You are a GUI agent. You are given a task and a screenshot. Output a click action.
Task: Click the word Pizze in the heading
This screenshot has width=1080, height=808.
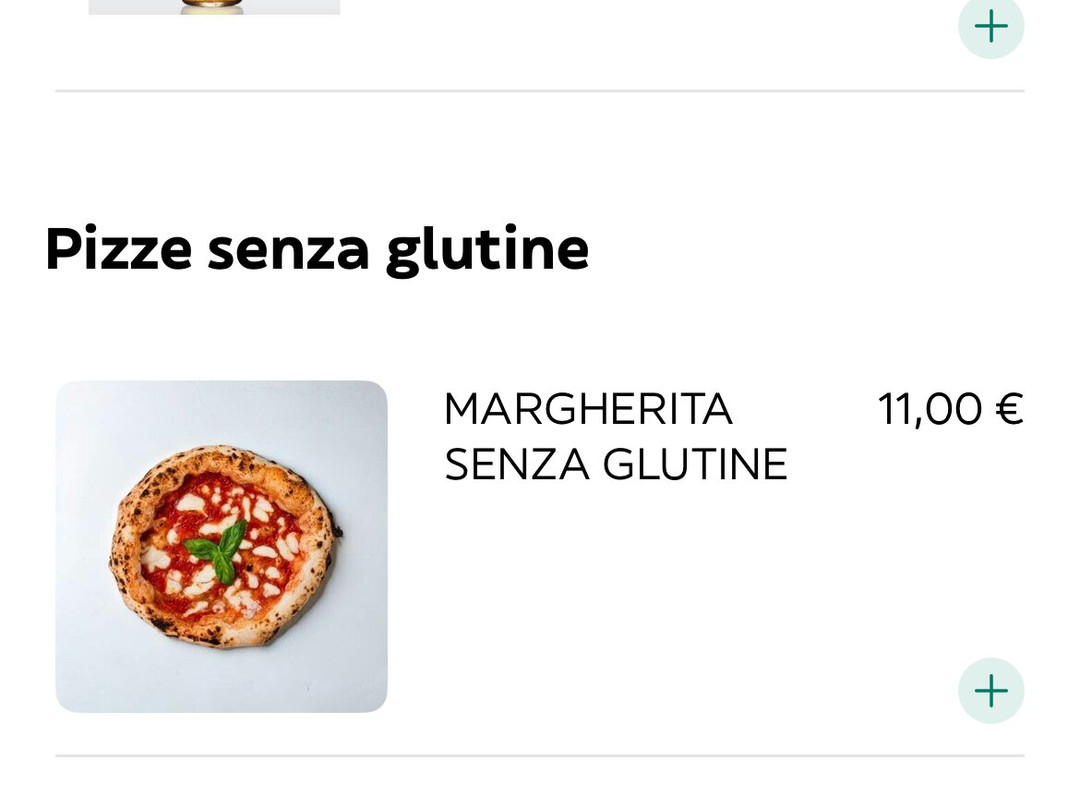pyautogui.click(x=118, y=249)
